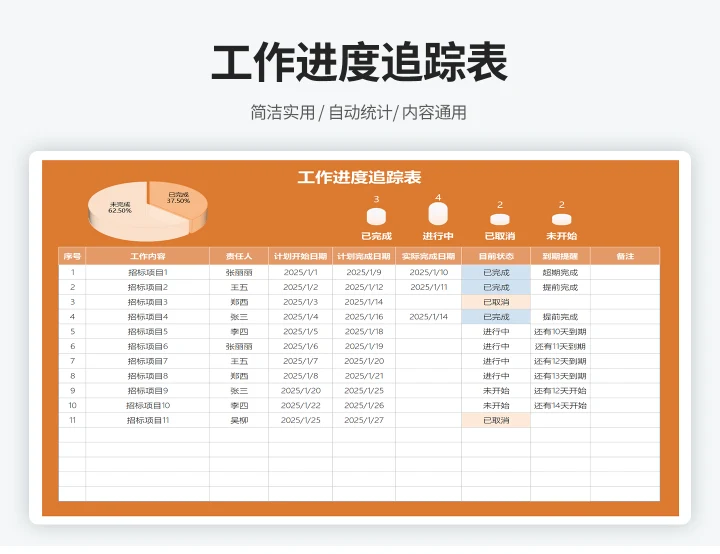Image resolution: width=720 pixels, height=554 pixels.
Task: Click the 已取消 status in 招标项目11 row
Action: tap(496, 420)
